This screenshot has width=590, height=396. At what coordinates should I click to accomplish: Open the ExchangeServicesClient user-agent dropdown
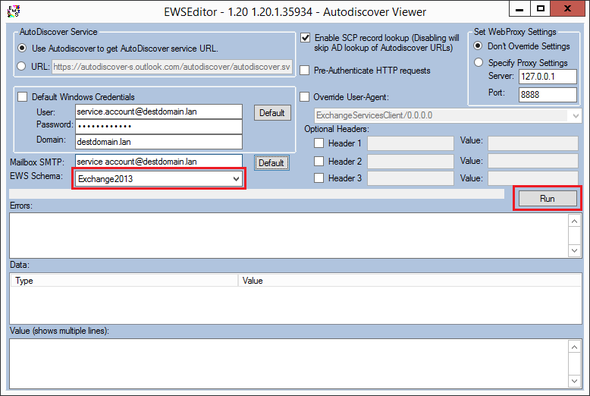click(448, 116)
